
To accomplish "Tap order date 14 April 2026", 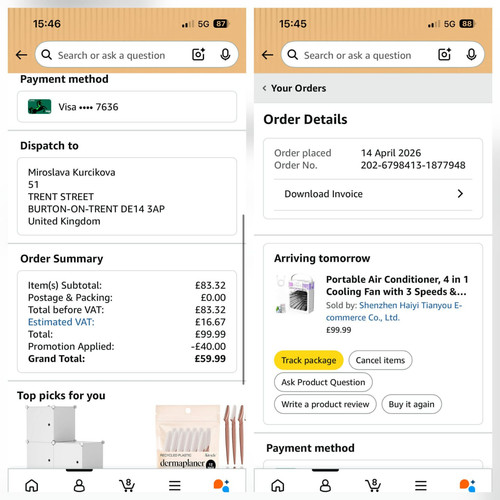I will pos(391,153).
